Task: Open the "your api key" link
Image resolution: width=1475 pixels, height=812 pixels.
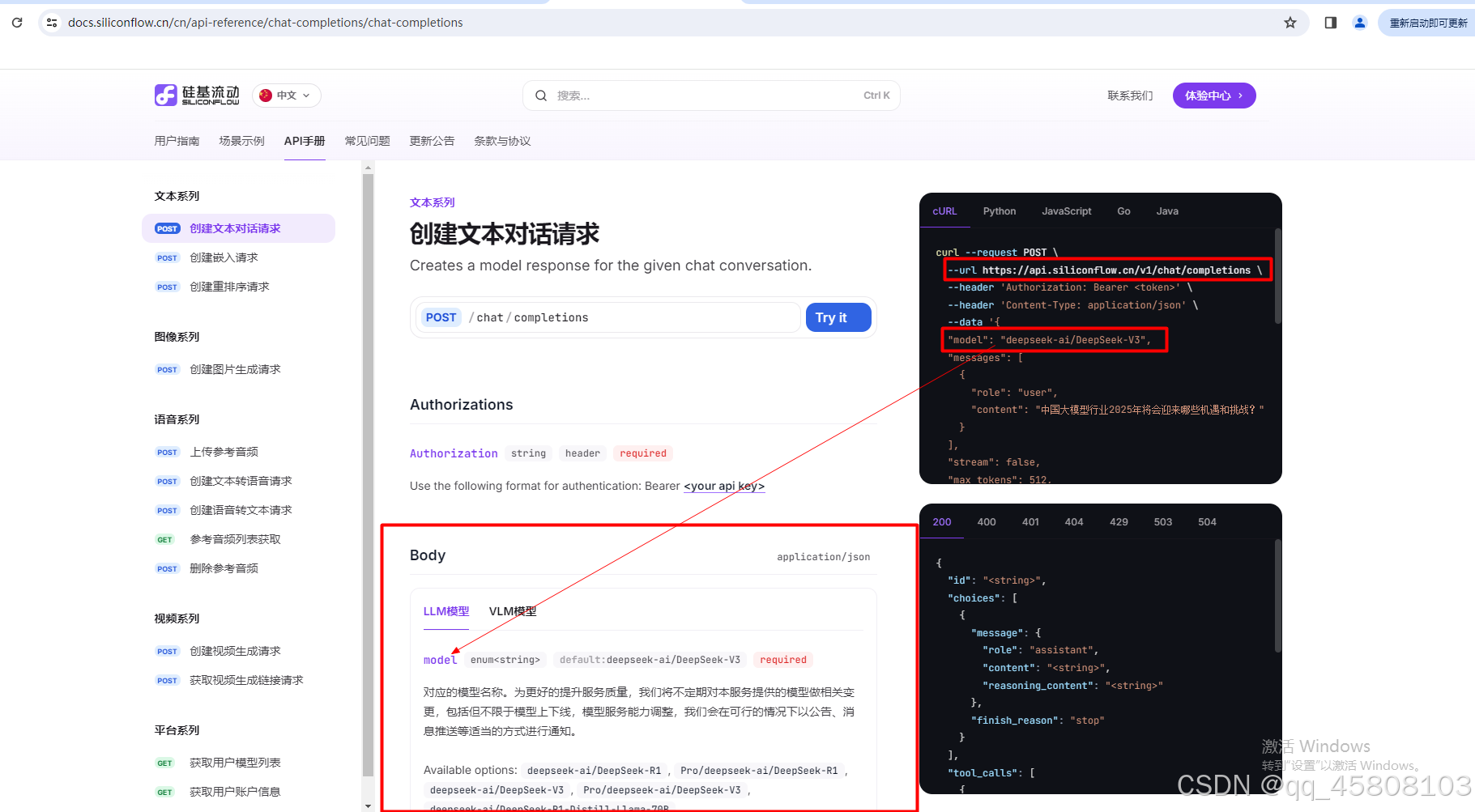Action: [x=723, y=486]
